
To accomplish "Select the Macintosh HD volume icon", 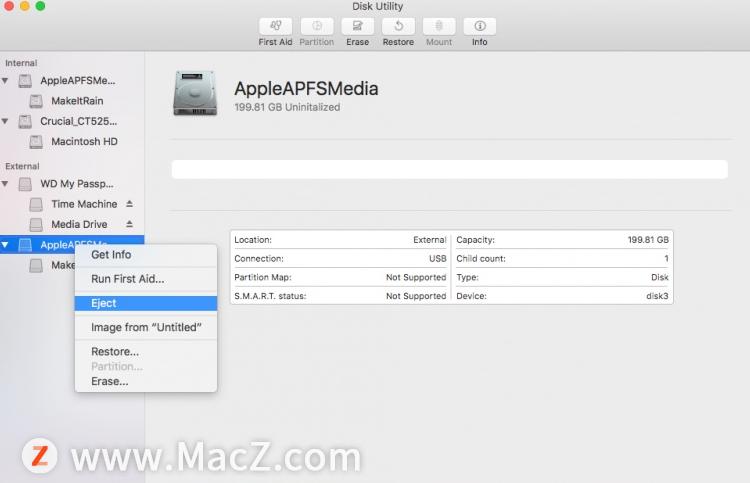I will point(36,142).
